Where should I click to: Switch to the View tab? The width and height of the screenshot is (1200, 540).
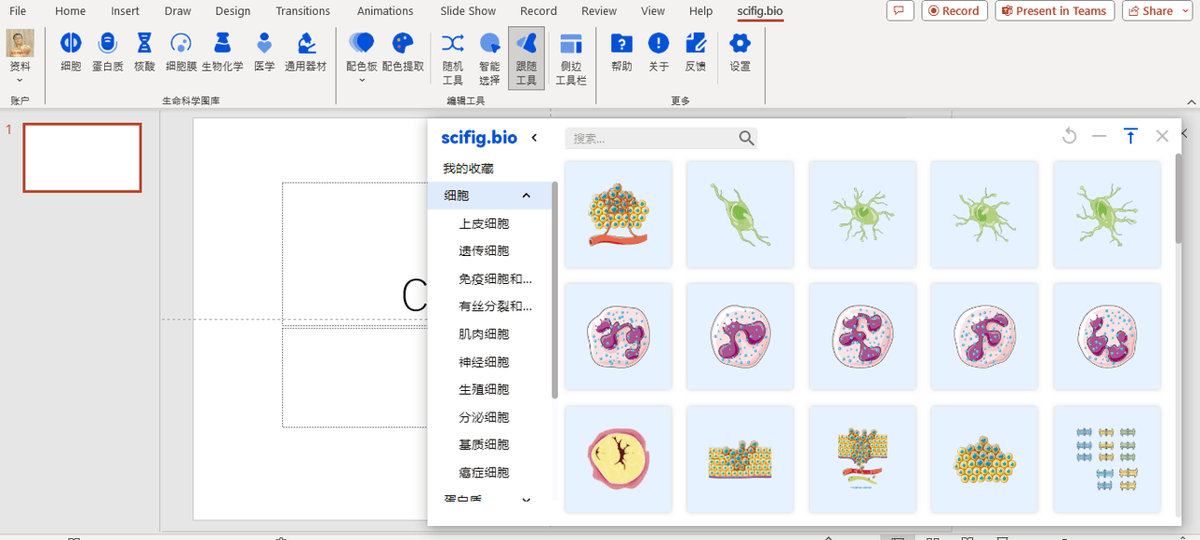tap(653, 11)
